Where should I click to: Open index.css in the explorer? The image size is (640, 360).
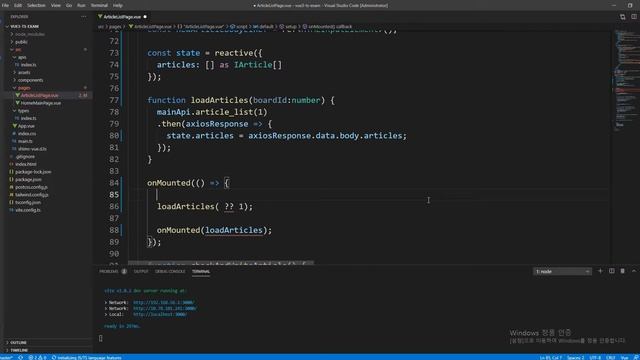[x=27, y=133]
